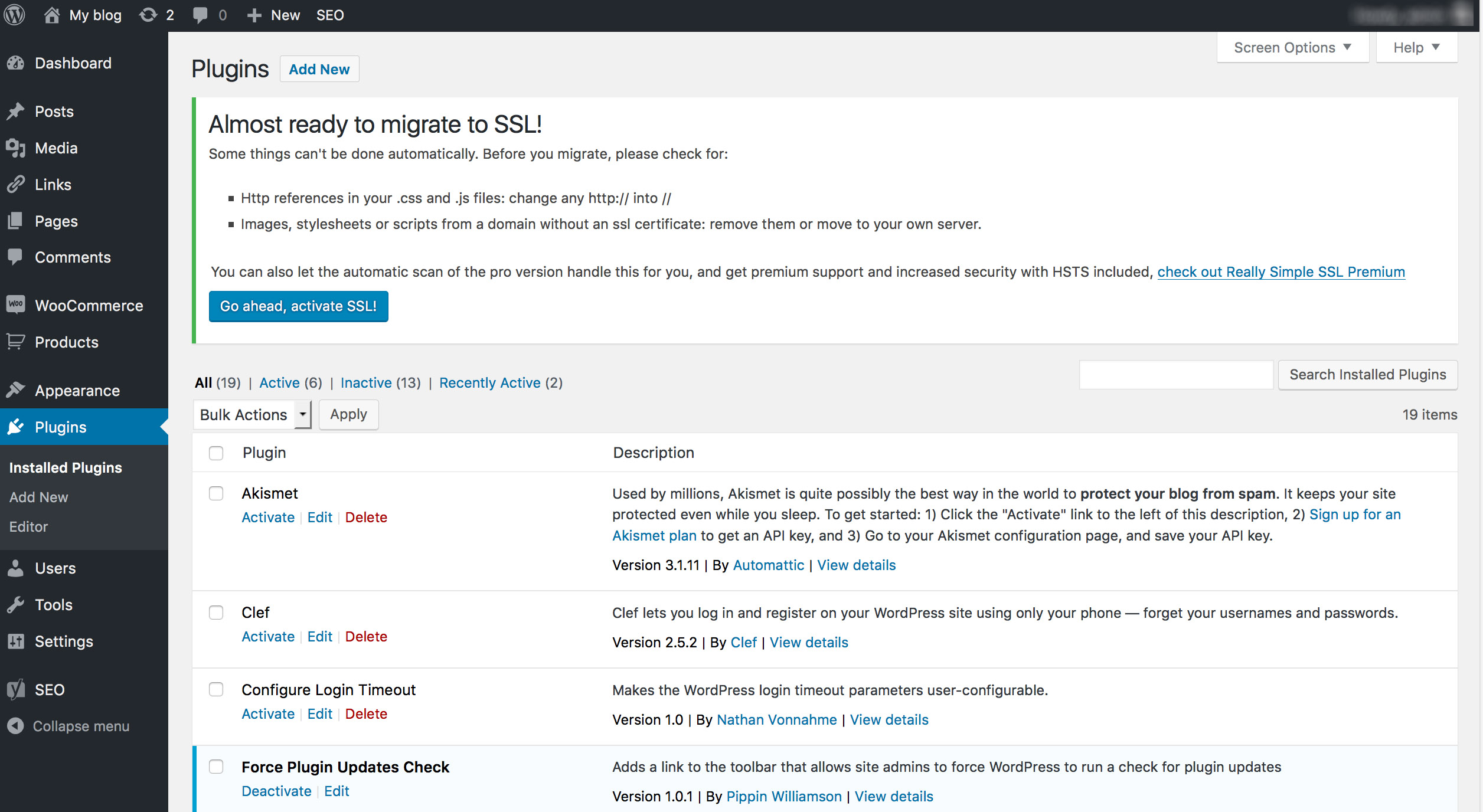Click the WordPress logo icon in admin bar
Image resolution: width=1483 pixels, height=812 pixels.
pyautogui.click(x=15, y=15)
